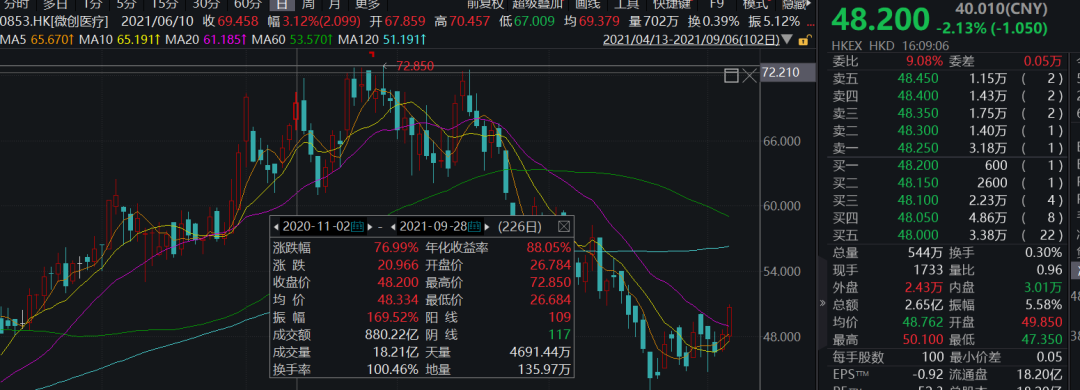1080x390 pixels.
Task: Select the 60分 period tab
Action: [x=247, y=4]
